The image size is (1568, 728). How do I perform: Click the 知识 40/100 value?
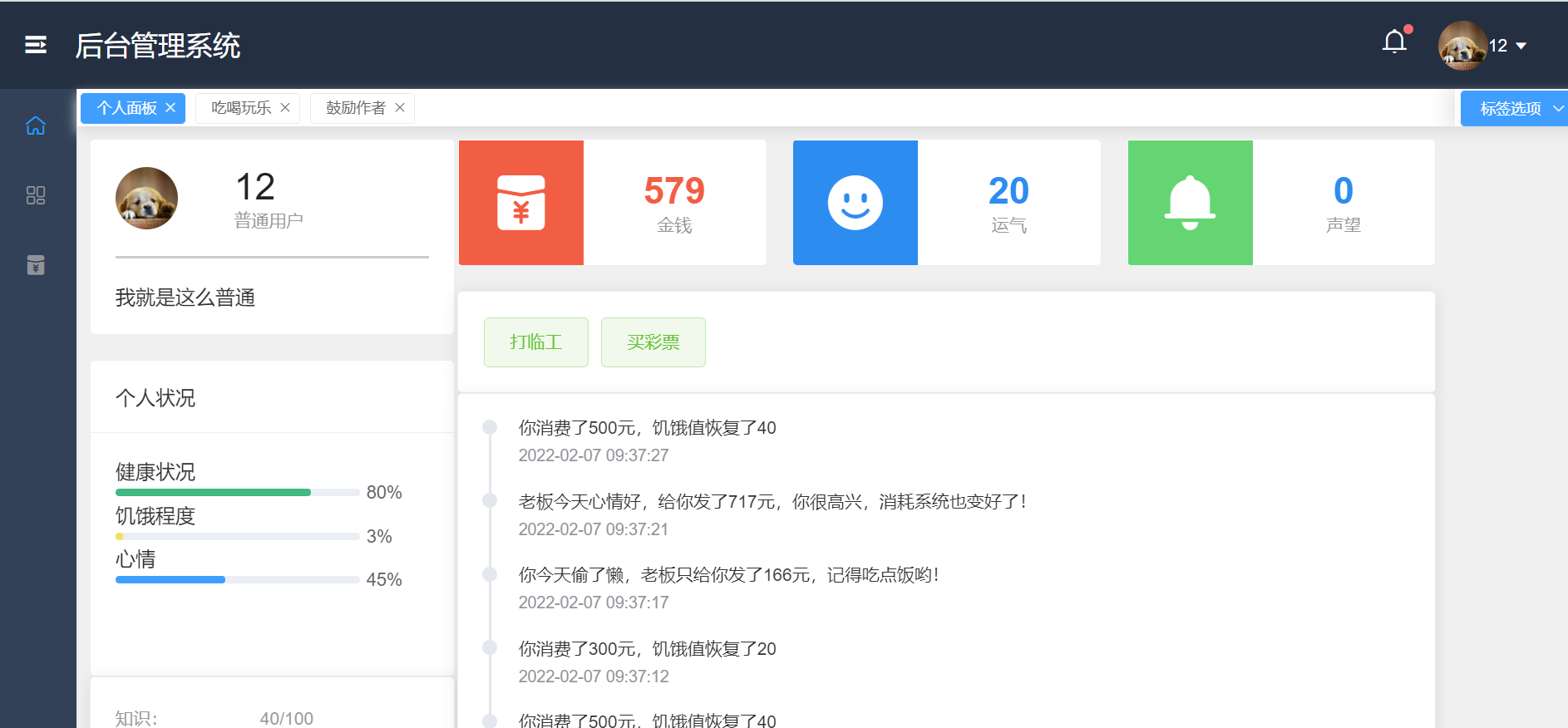point(287,719)
